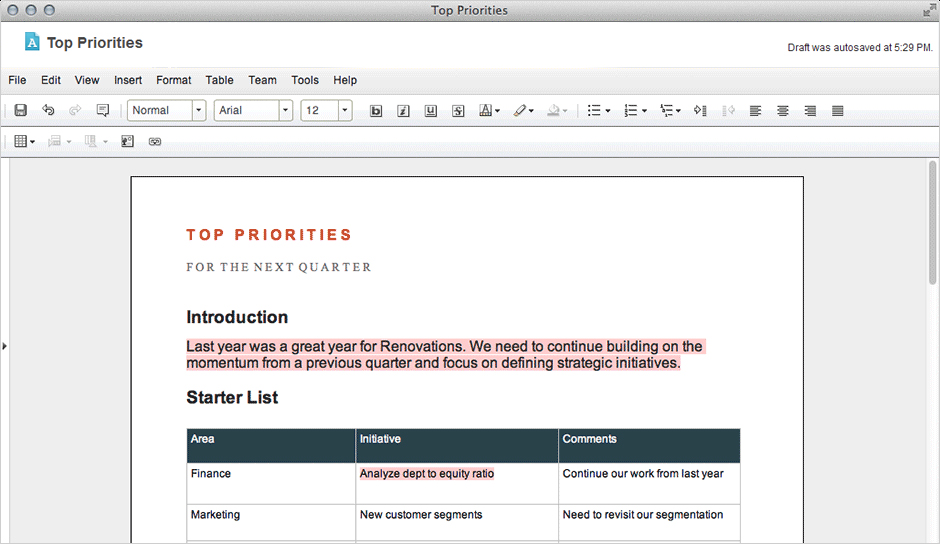This screenshot has width=940, height=544.
Task: Justify the paragraph text
Action: coord(838,111)
